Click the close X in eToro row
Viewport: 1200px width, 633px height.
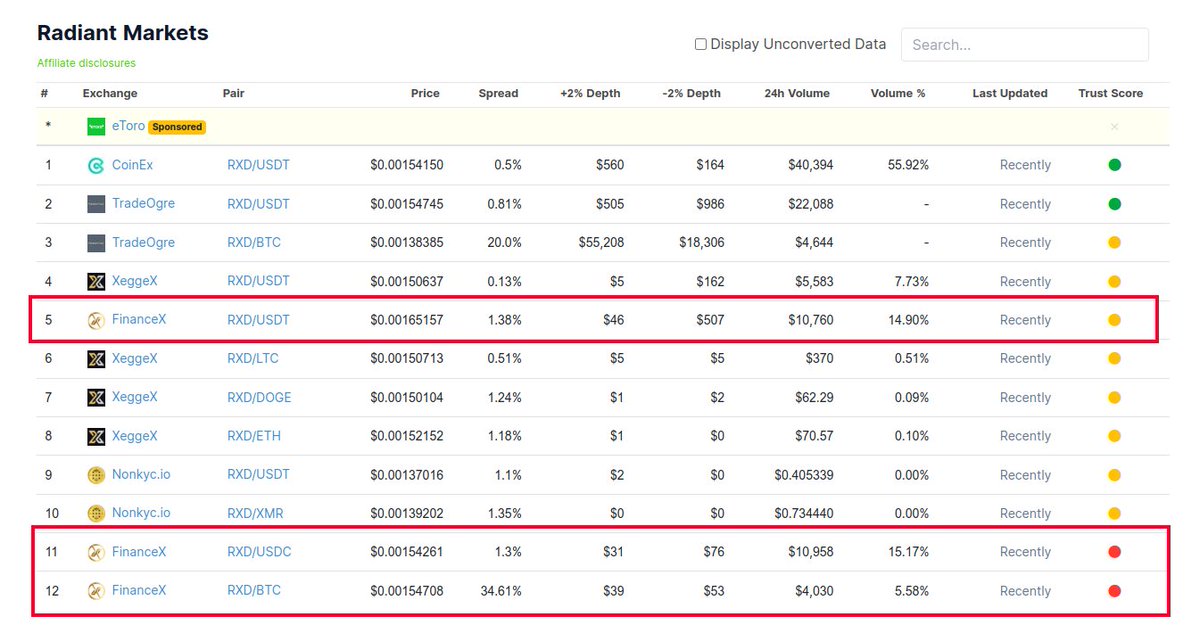(x=1114, y=127)
